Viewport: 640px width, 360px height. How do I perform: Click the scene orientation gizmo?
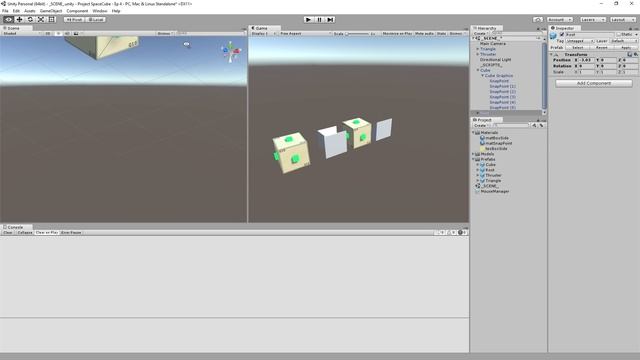coord(231,51)
